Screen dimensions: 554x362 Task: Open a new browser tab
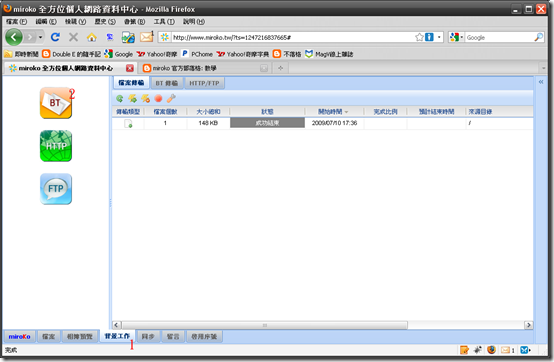tap(281, 68)
